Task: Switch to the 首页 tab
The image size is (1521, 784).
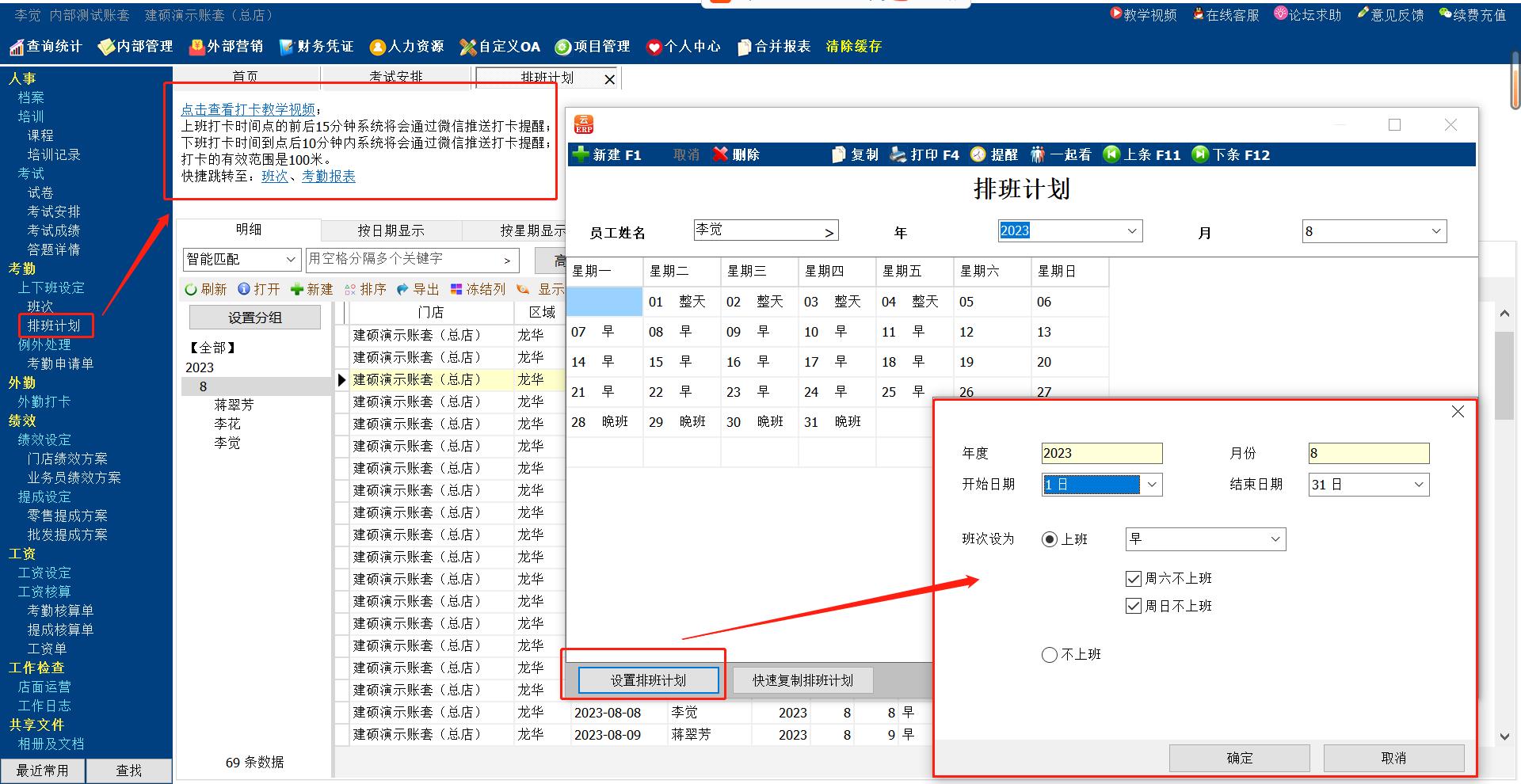Action: tap(246, 77)
